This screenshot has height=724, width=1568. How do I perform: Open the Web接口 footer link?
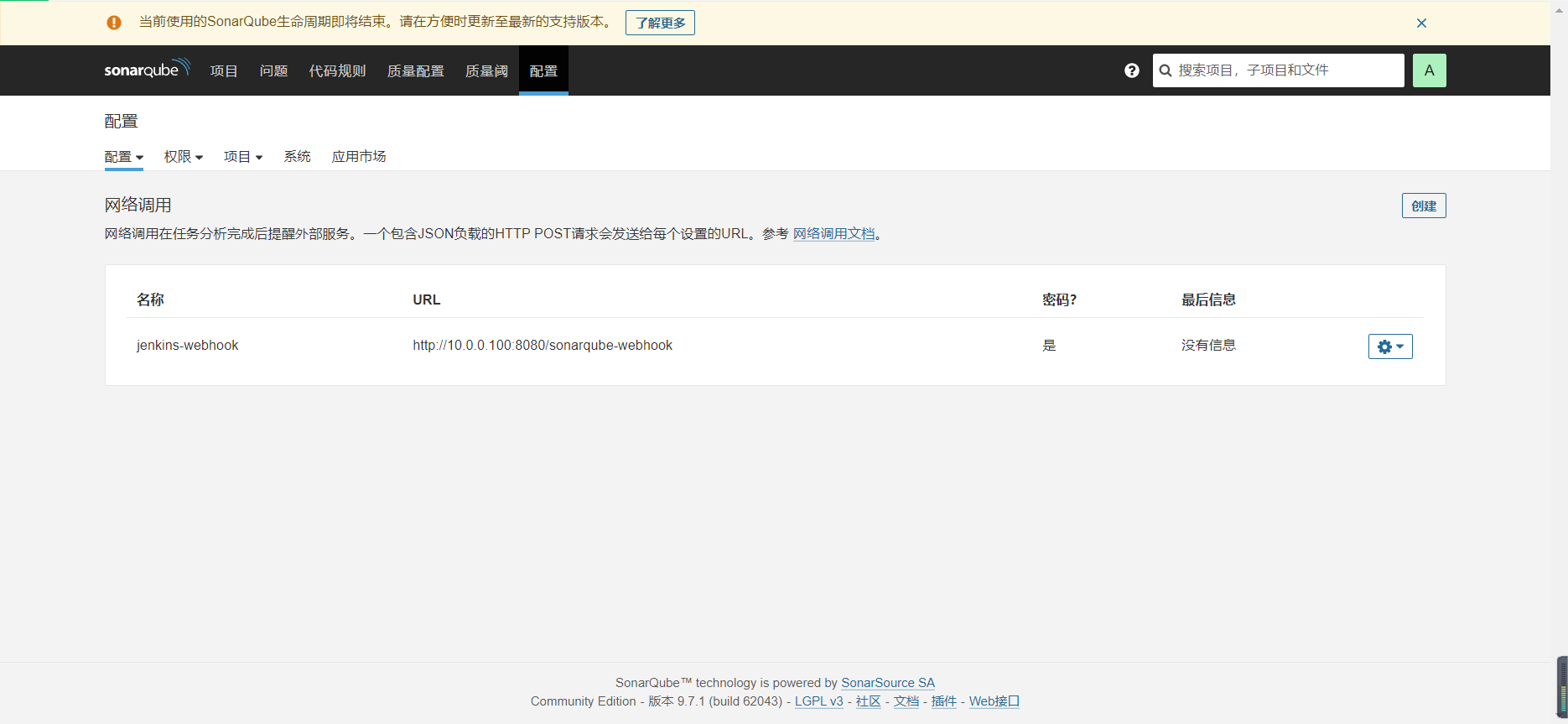[994, 701]
